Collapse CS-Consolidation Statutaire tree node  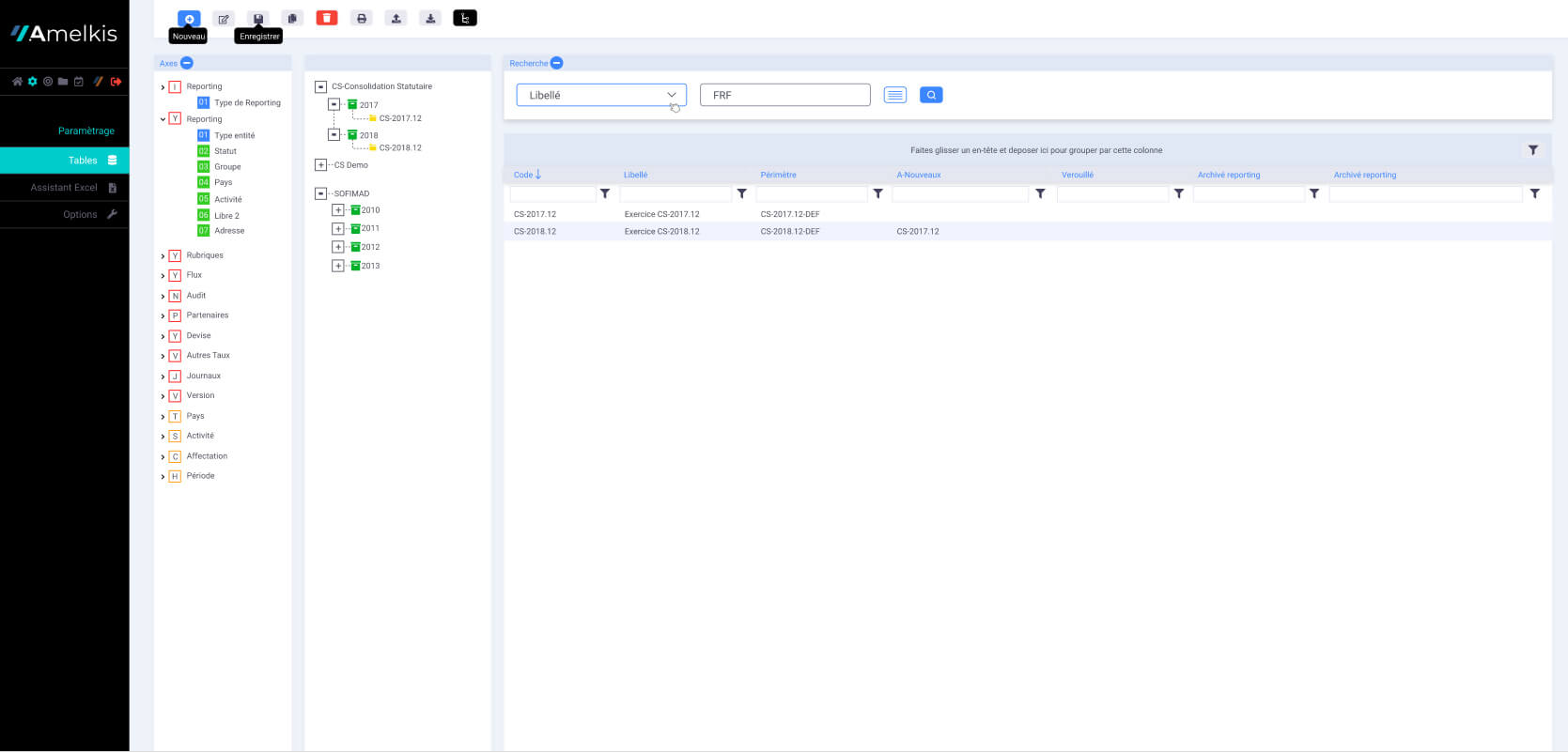click(x=320, y=86)
